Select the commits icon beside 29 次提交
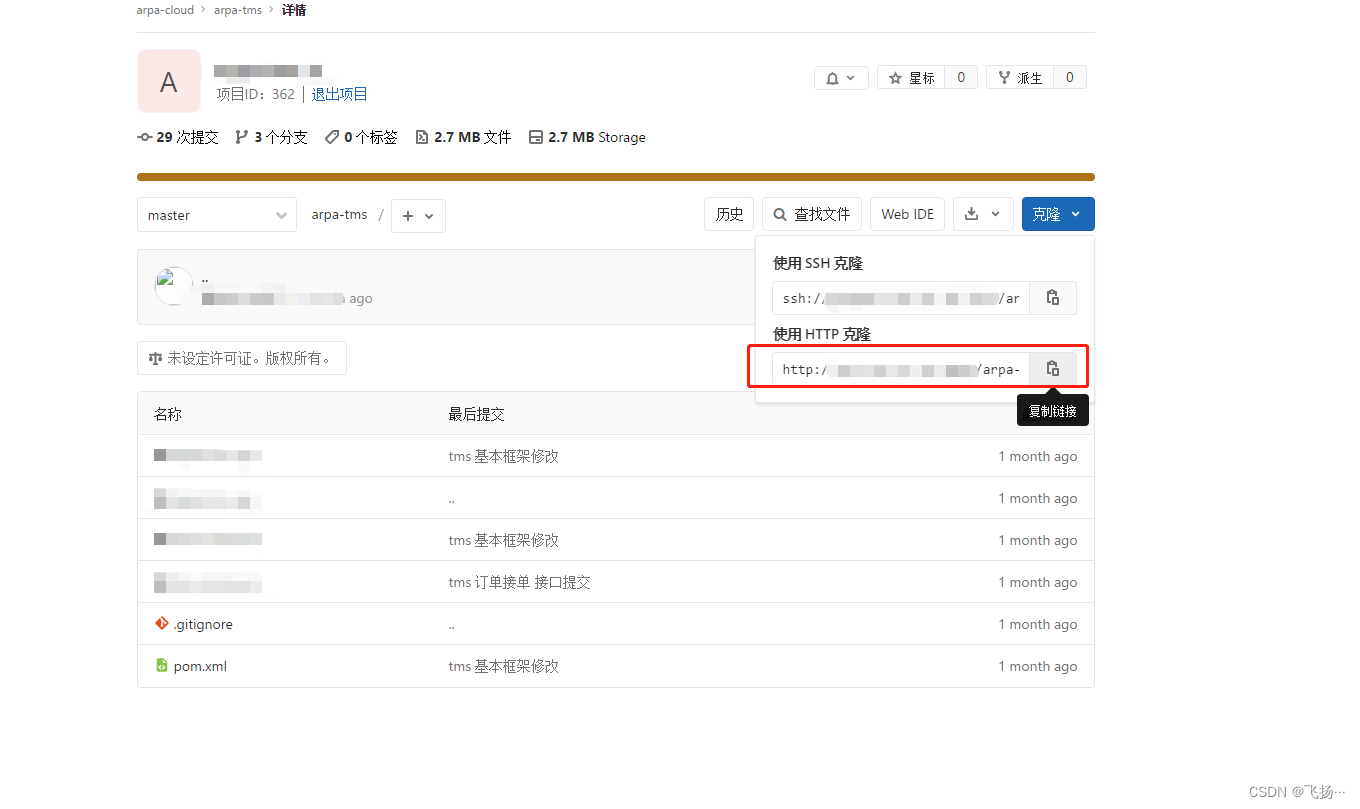This screenshot has height=809, width=1360. [145, 137]
